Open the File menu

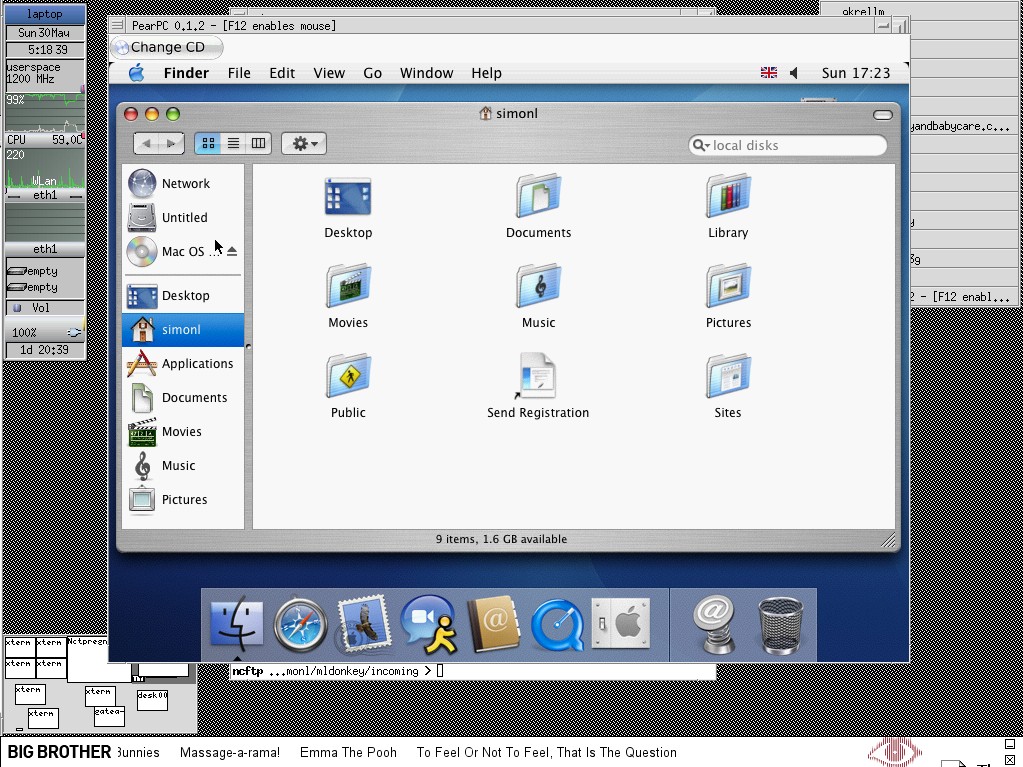239,73
